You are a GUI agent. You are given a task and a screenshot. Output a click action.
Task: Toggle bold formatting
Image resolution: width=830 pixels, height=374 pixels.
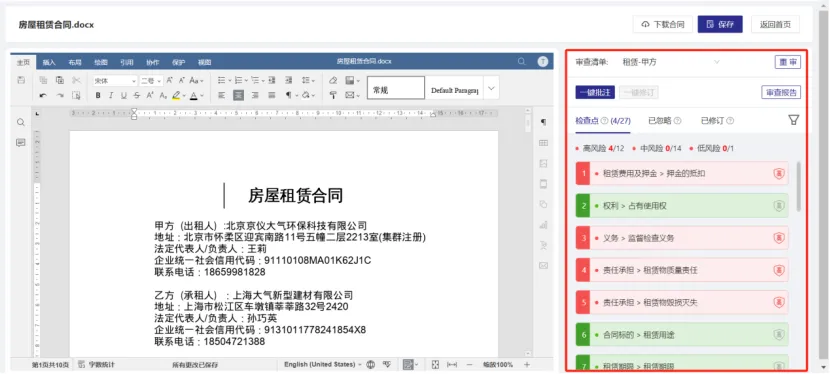pos(98,96)
